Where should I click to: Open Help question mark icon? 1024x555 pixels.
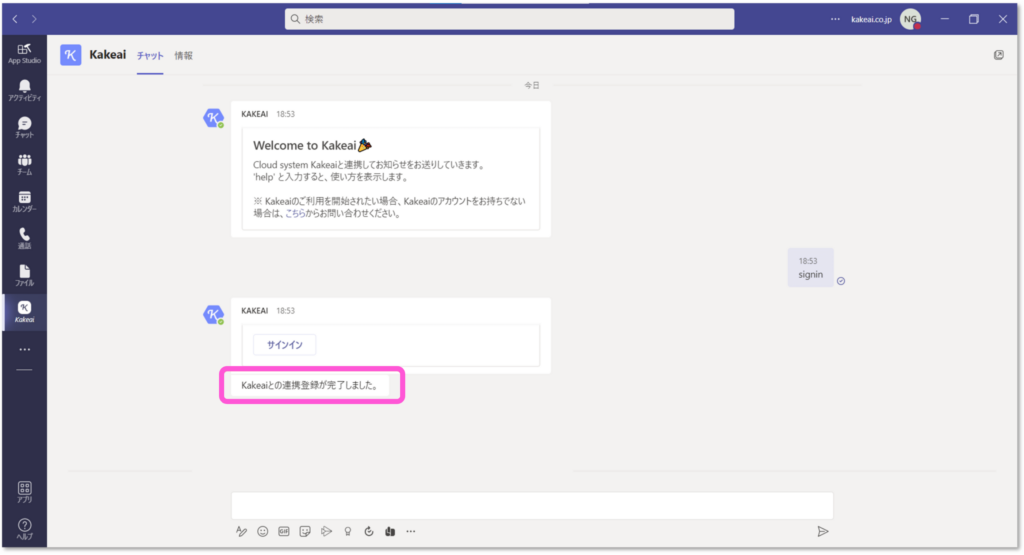(x=24, y=529)
